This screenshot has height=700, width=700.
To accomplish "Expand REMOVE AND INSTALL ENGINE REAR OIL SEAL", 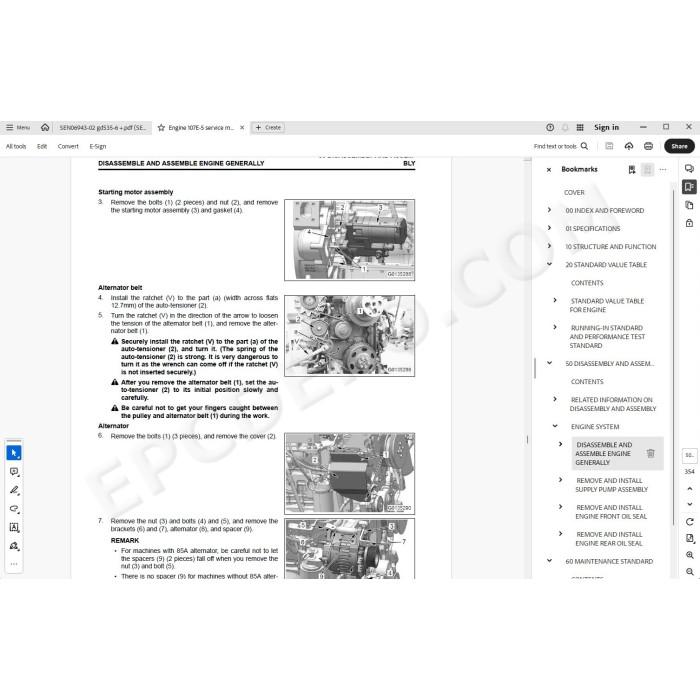I will tap(561, 533).
